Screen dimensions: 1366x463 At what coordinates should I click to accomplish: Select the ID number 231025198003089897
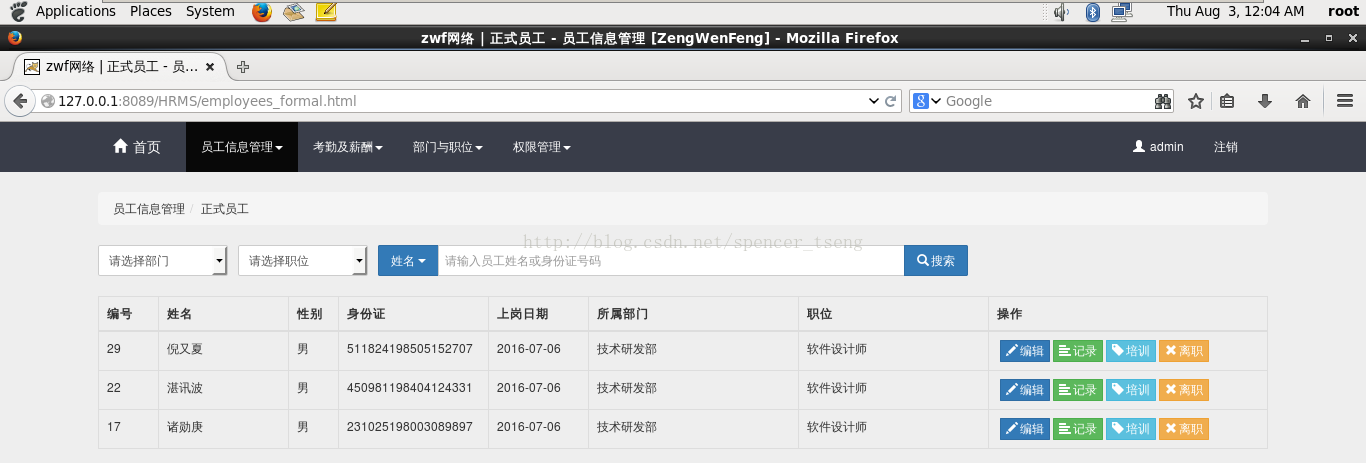tap(409, 427)
